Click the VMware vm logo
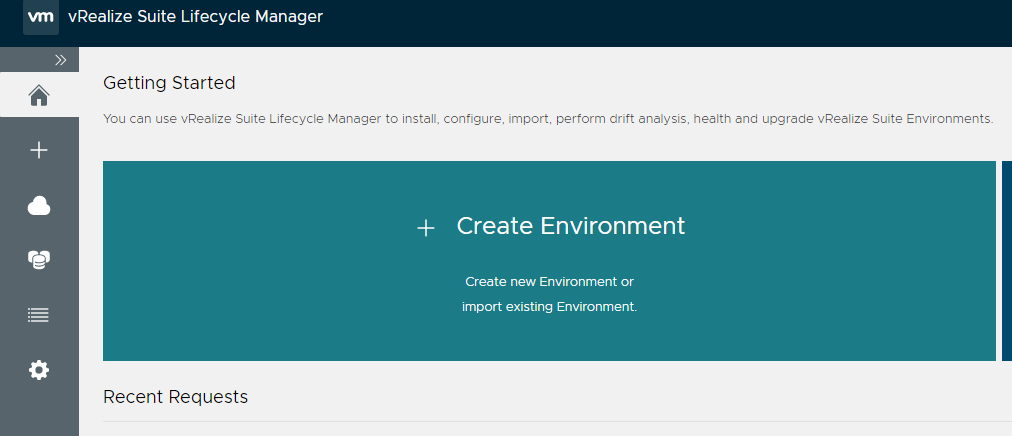The image size is (1012, 436). [40, 17]
